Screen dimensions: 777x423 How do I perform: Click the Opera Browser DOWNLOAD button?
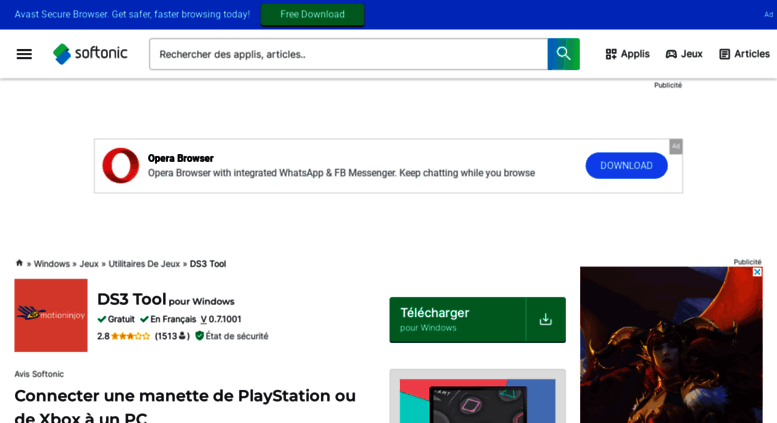[626, 165]
